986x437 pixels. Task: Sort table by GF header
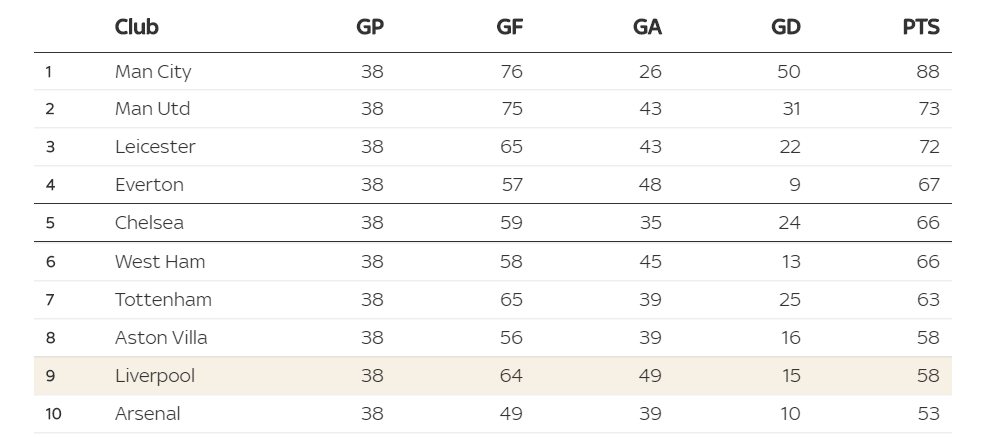tap(509, 27)
